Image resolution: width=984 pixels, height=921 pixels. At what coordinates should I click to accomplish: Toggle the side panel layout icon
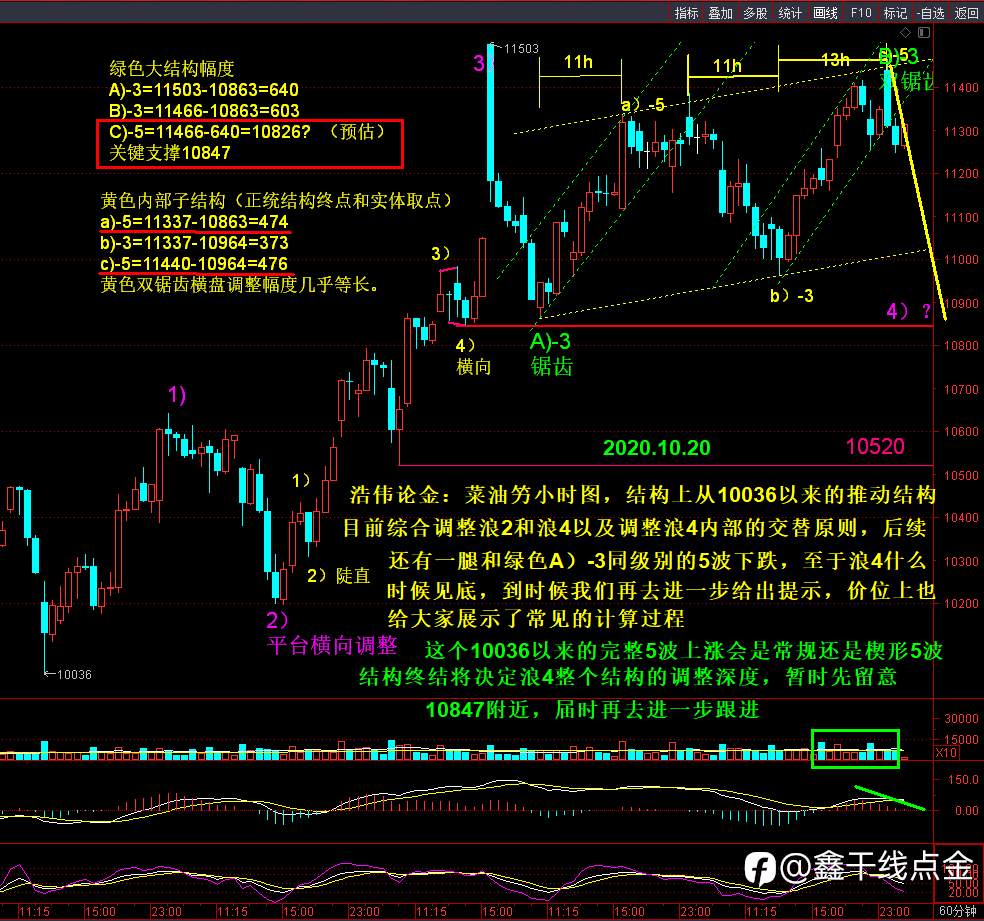pos(924,32)
